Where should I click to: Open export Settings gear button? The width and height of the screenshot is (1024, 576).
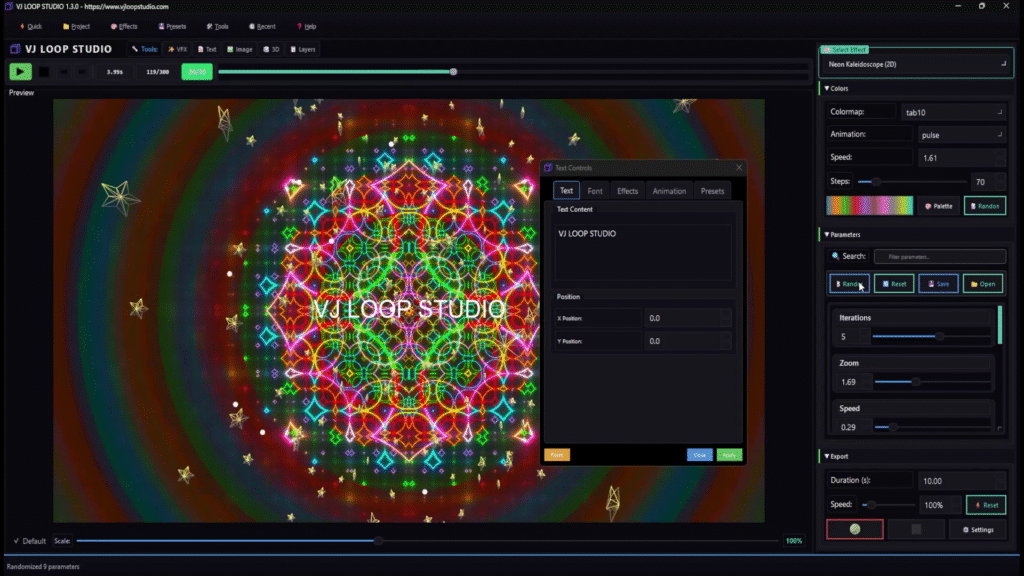click(x=977, y=529)
